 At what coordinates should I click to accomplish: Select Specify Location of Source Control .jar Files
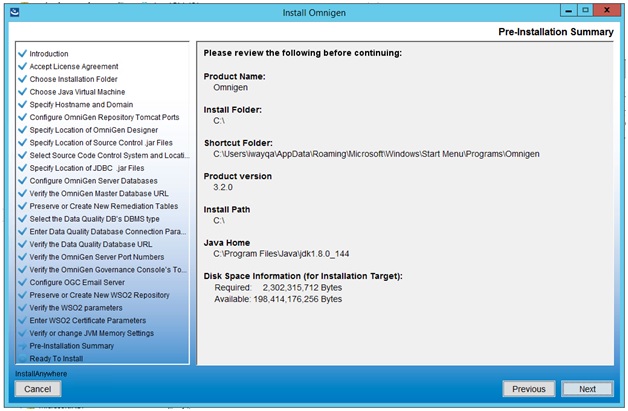[101, 143]
